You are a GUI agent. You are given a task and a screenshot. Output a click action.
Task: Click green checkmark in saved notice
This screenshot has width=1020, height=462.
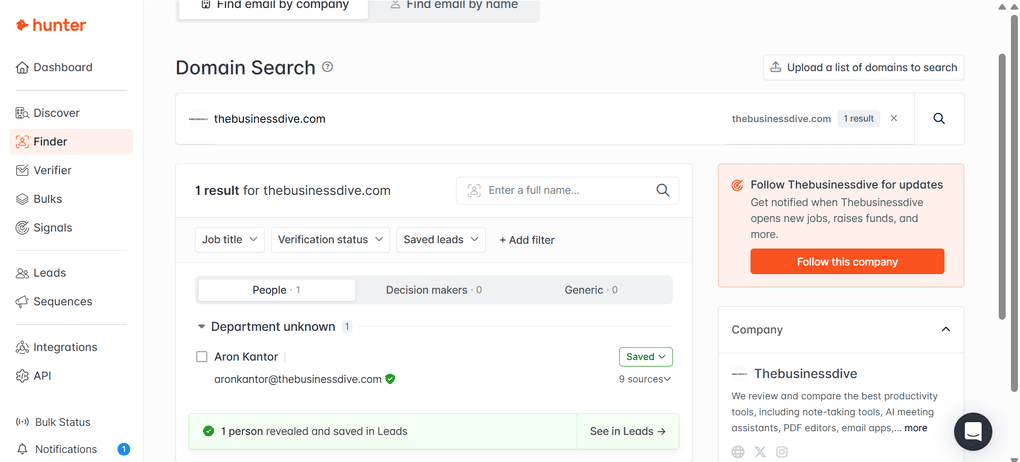click(208, 431)
